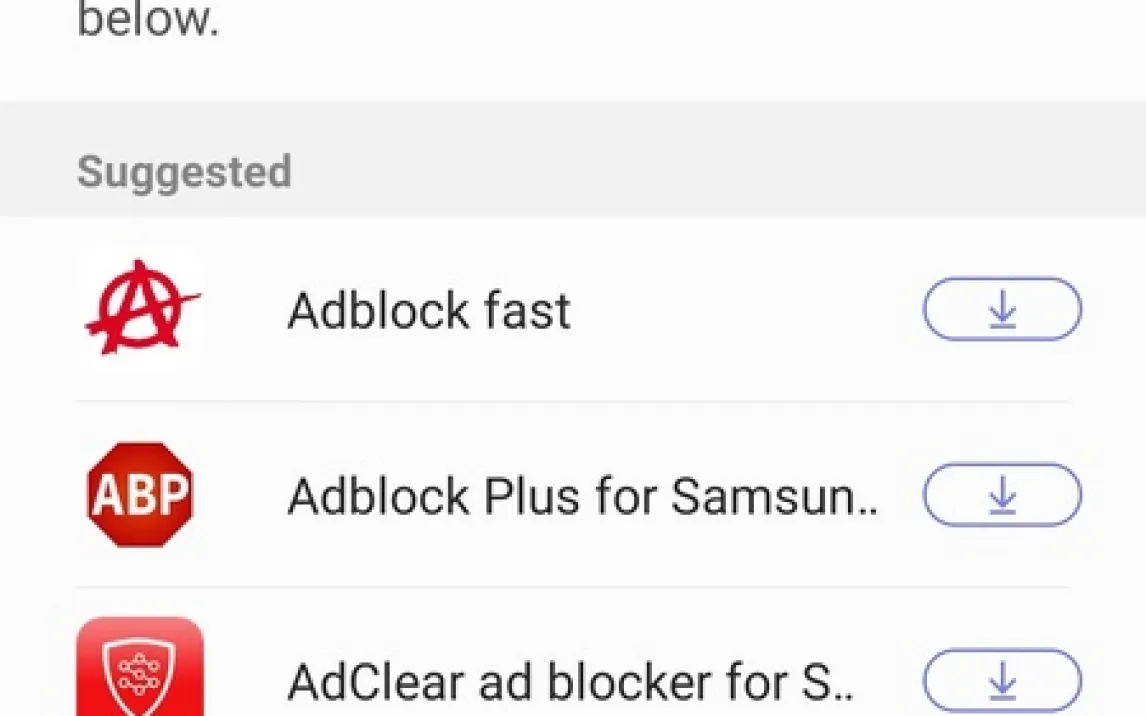1146x716 pixels.
Task: Open the Adblock Plus for Samsung name
Action: point(582,496)
